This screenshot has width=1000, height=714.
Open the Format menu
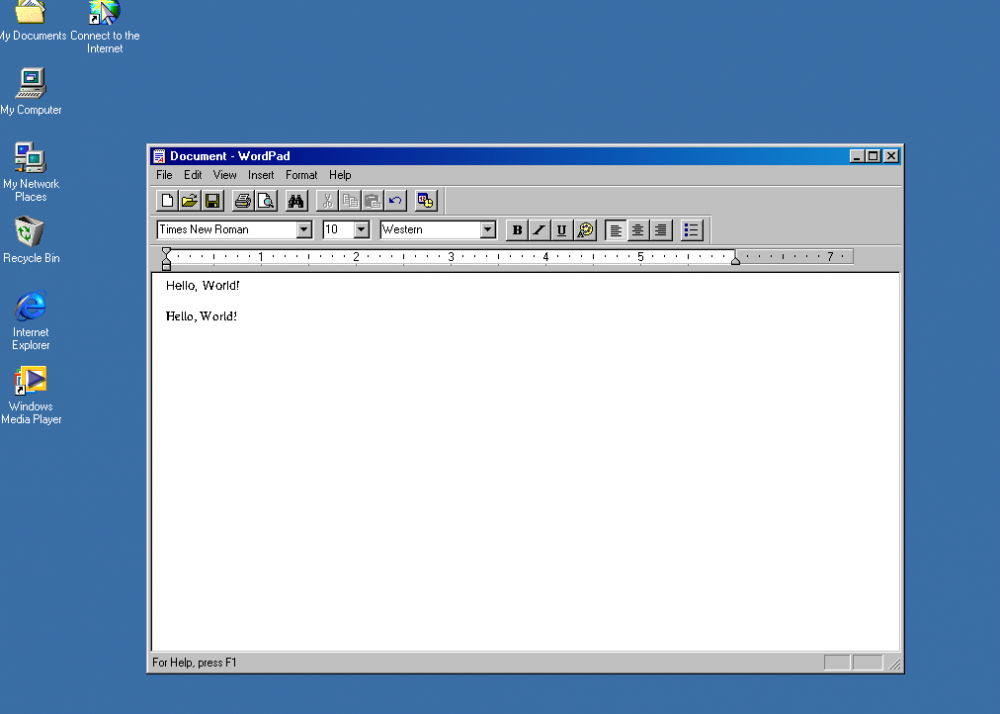click(301, 174)
